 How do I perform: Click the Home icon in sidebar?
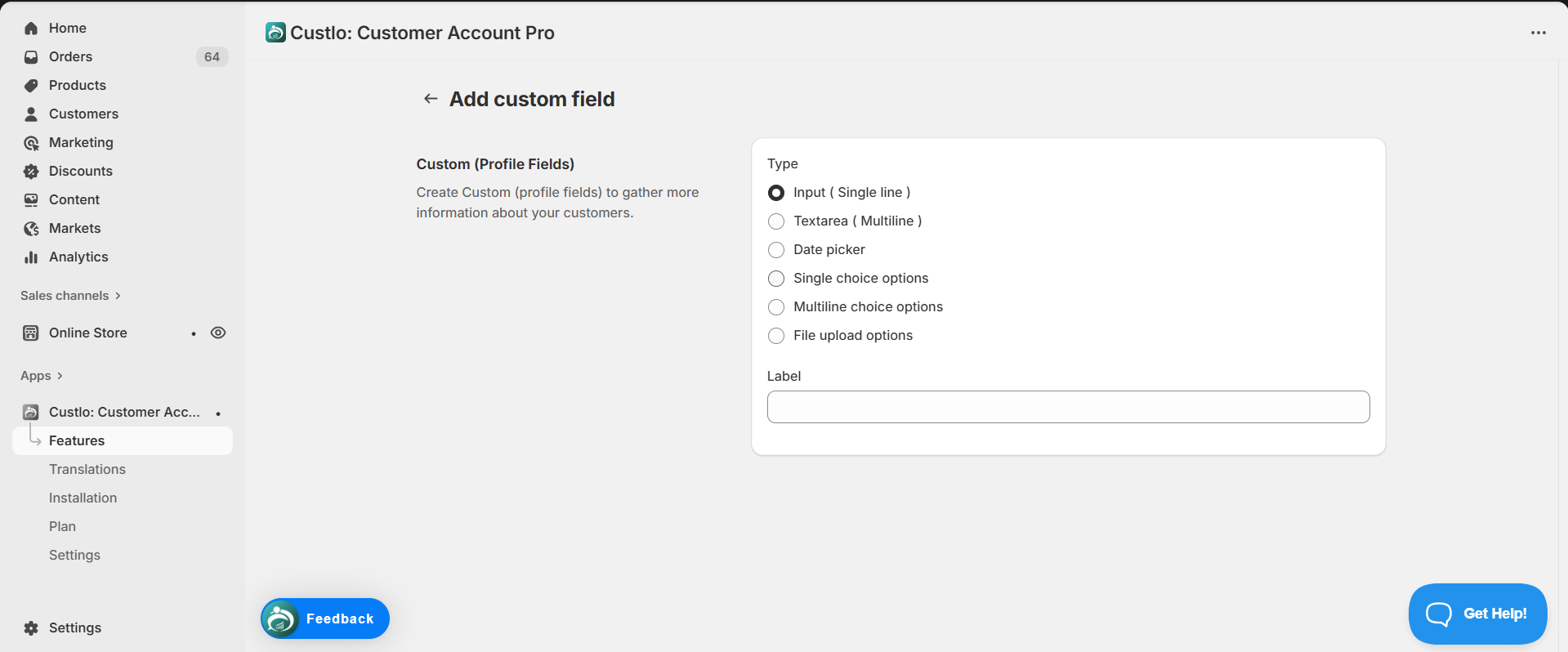pyautogui.click(x=31, y=29)
